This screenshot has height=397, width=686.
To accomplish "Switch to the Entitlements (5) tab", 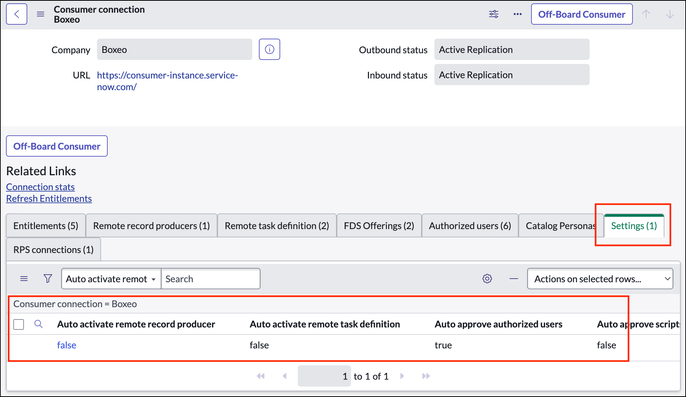I will click(46, 226).
